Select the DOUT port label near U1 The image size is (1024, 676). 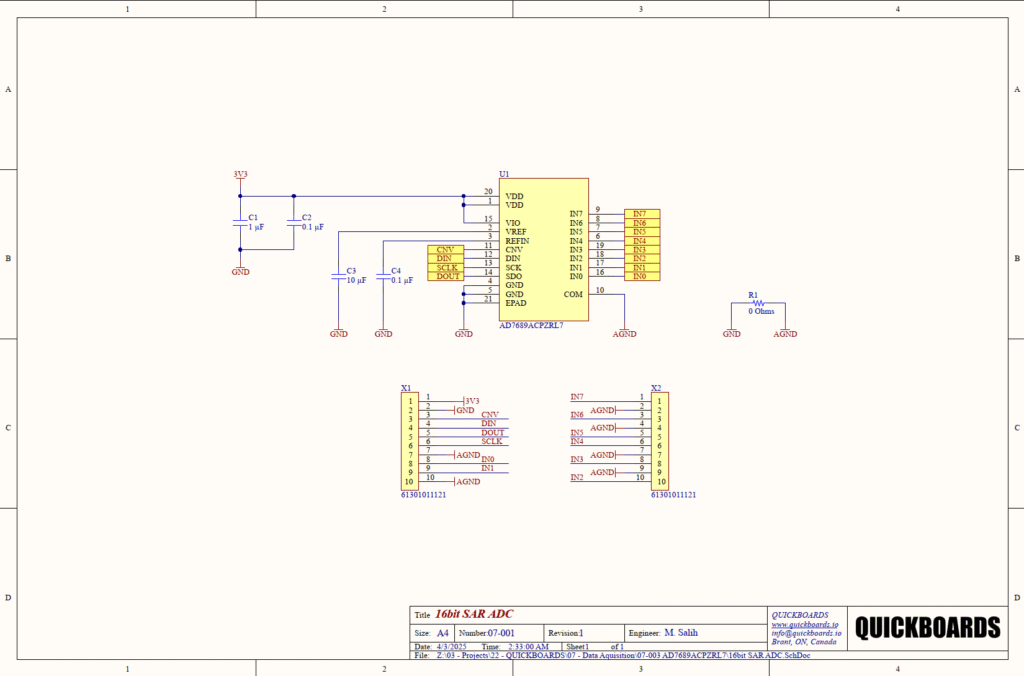(445, 276)
